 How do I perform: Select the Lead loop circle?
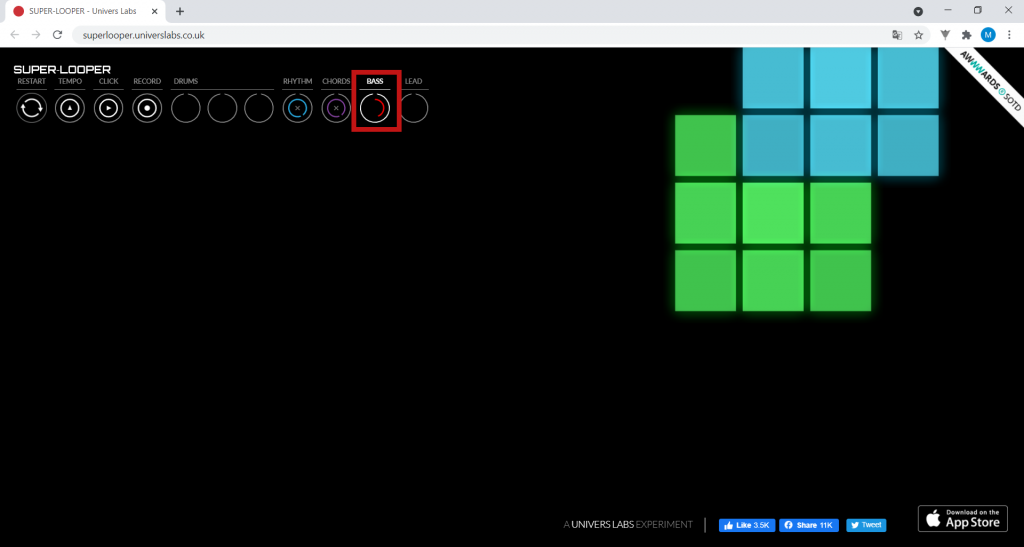[x=413, y=108]
